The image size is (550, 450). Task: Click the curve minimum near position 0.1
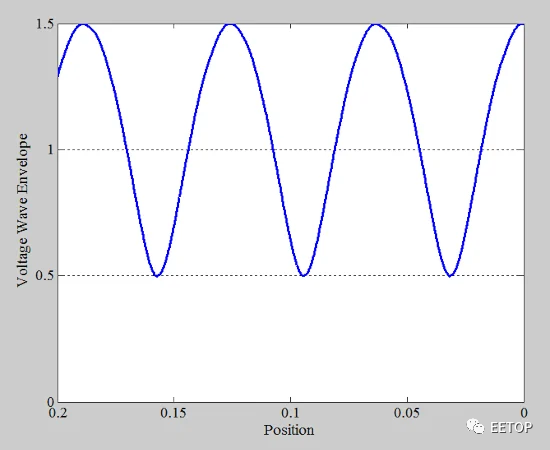click(x=303, y=275)
